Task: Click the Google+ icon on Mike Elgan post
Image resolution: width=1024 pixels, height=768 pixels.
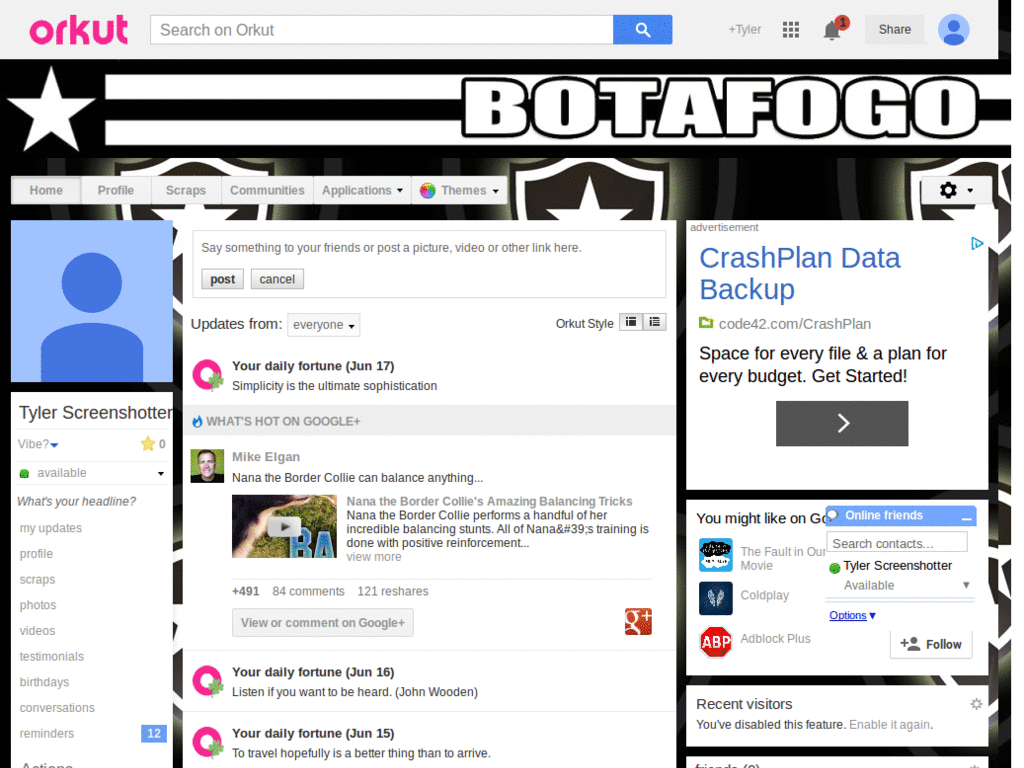Action: pyautogui.click(x=638, y=621)
